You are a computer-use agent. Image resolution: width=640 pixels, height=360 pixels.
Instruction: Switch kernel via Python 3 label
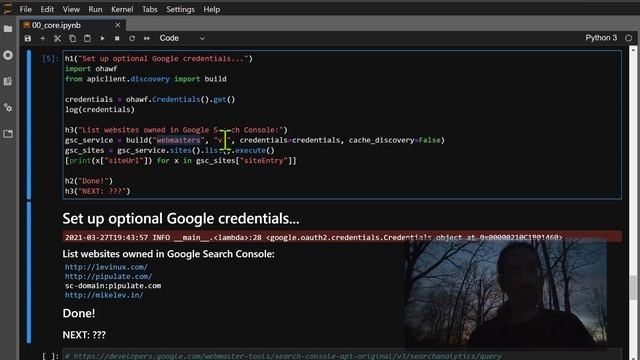(x=601, y=38)
